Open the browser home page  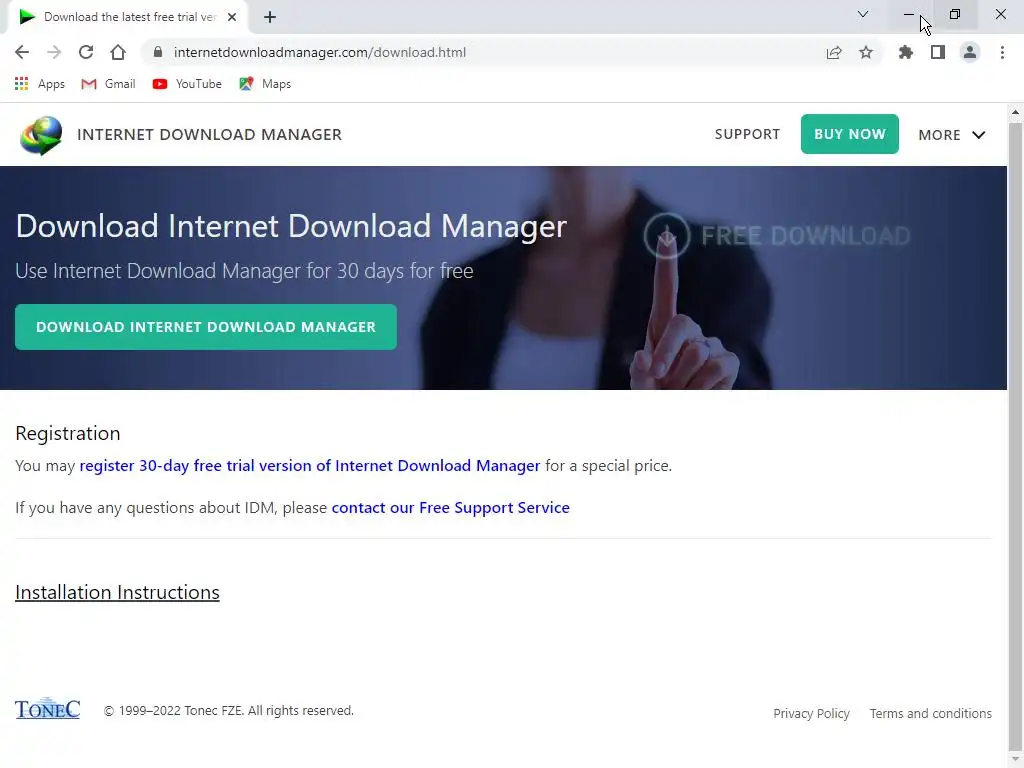pos(118,52)
